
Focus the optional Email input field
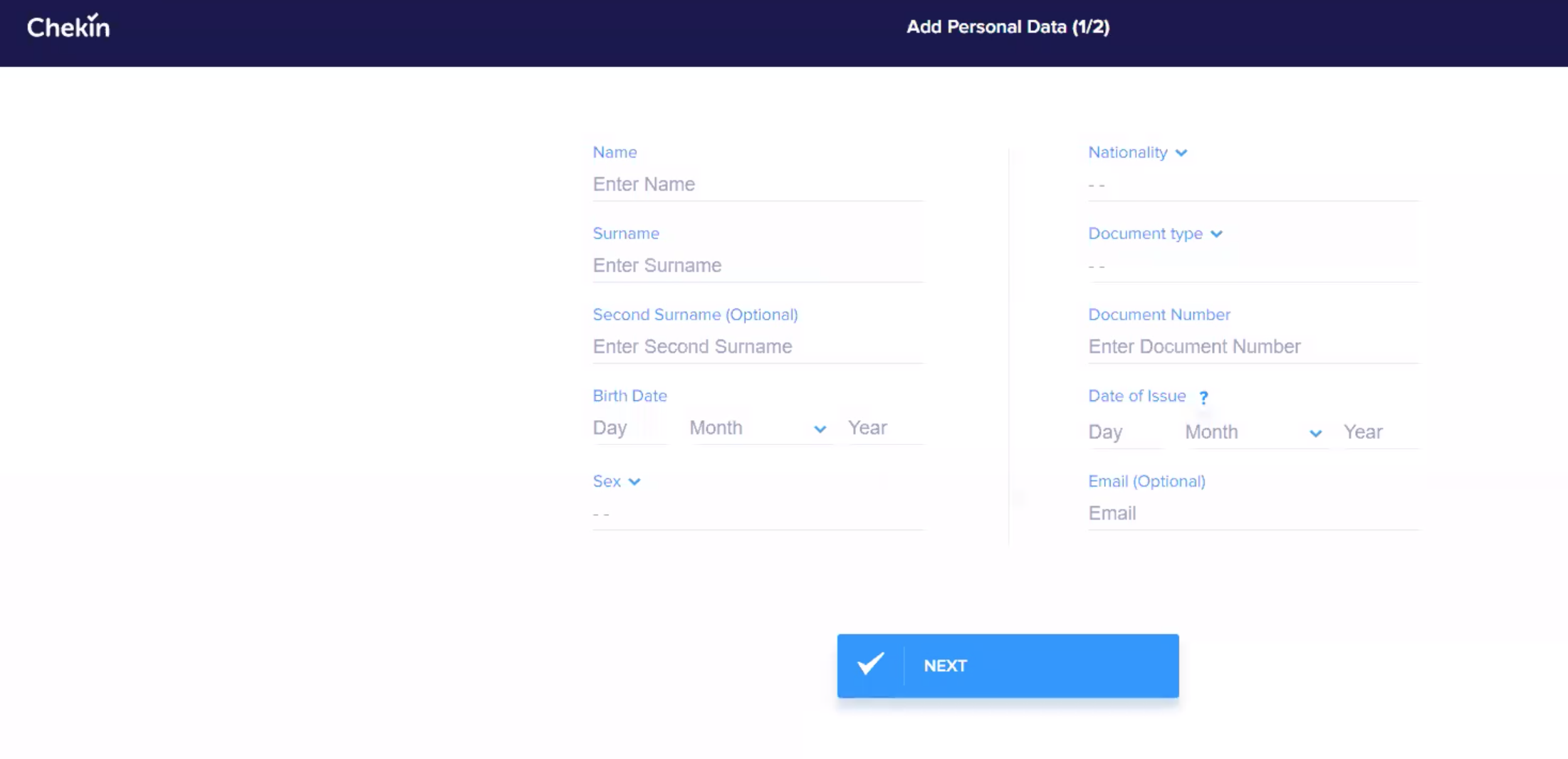coord(1253,513)
